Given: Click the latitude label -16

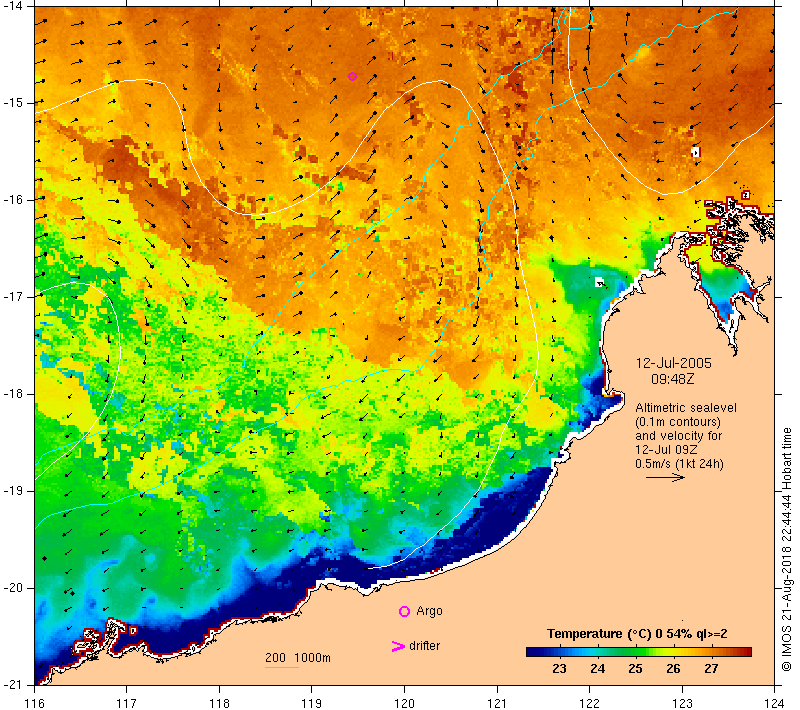Looking at the screenshot, I should [12, 200].
